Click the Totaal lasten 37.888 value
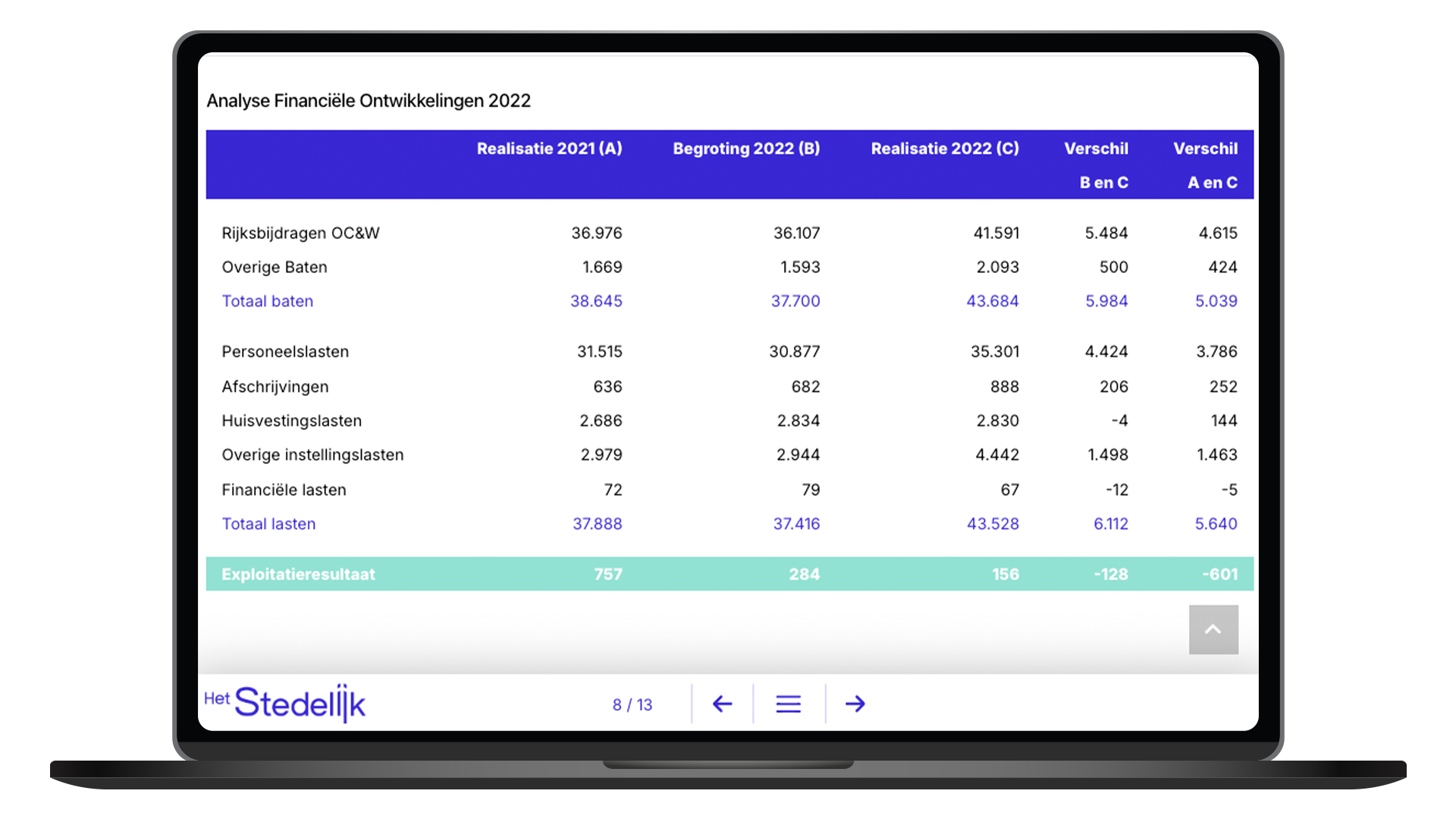1456x819 pixels. [x=597, y=524]
